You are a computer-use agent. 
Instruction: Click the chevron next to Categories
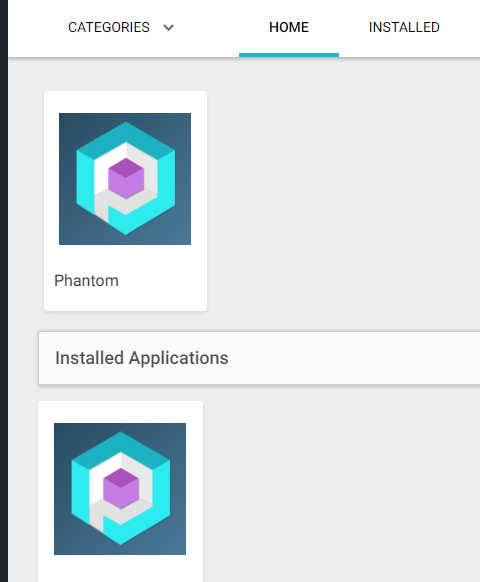click(x=169, y=28)
